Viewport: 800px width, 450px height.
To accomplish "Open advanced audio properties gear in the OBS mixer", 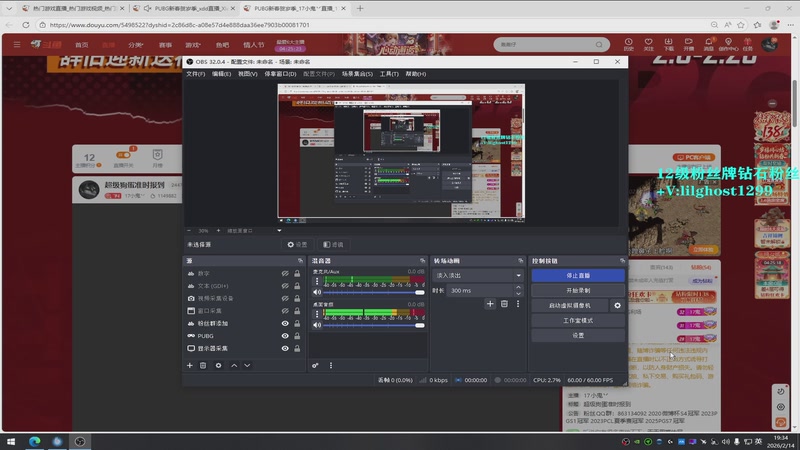I will (315, 365).
